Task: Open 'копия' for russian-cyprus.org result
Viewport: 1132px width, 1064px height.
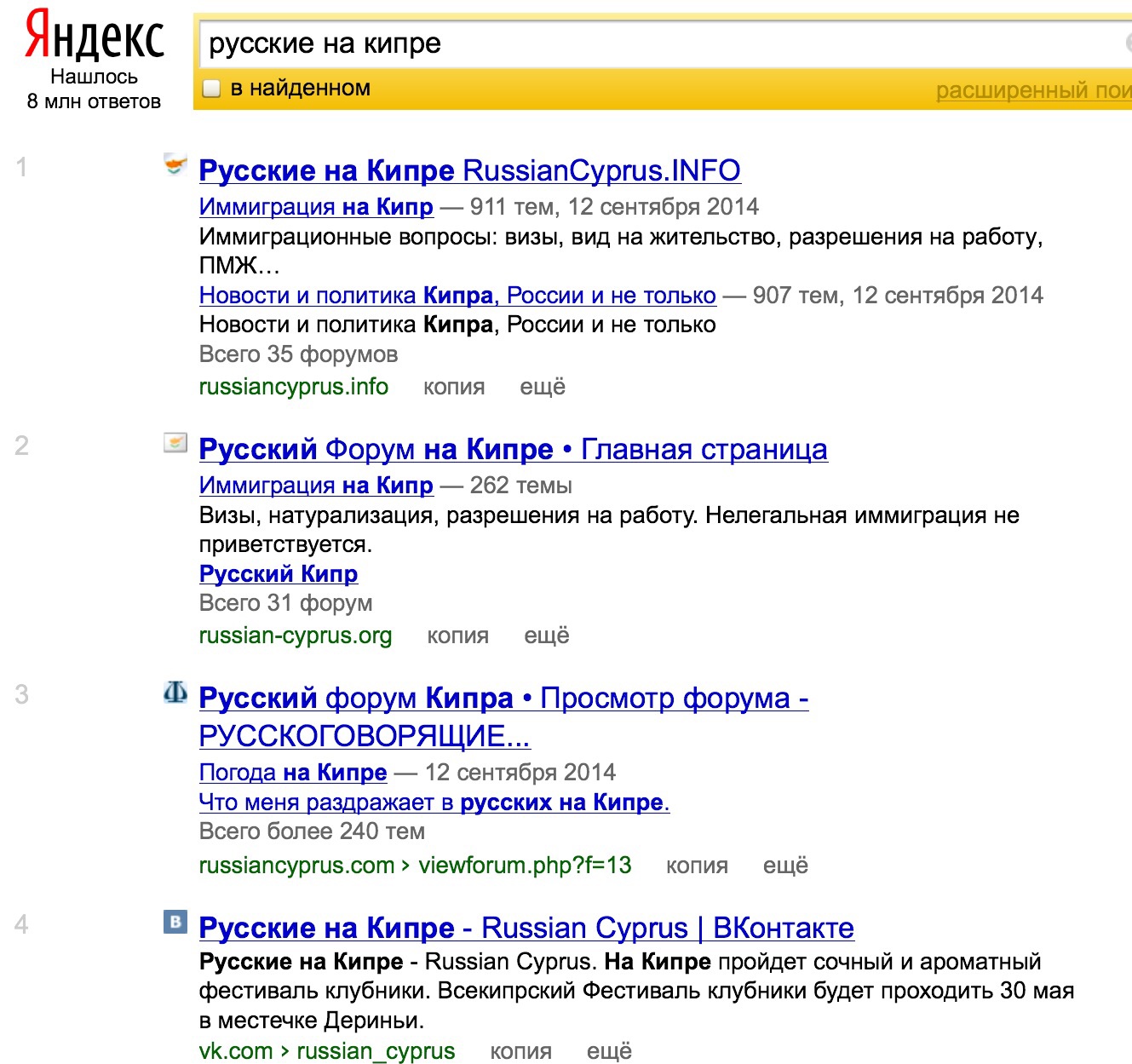Action: tap(458, 636)
